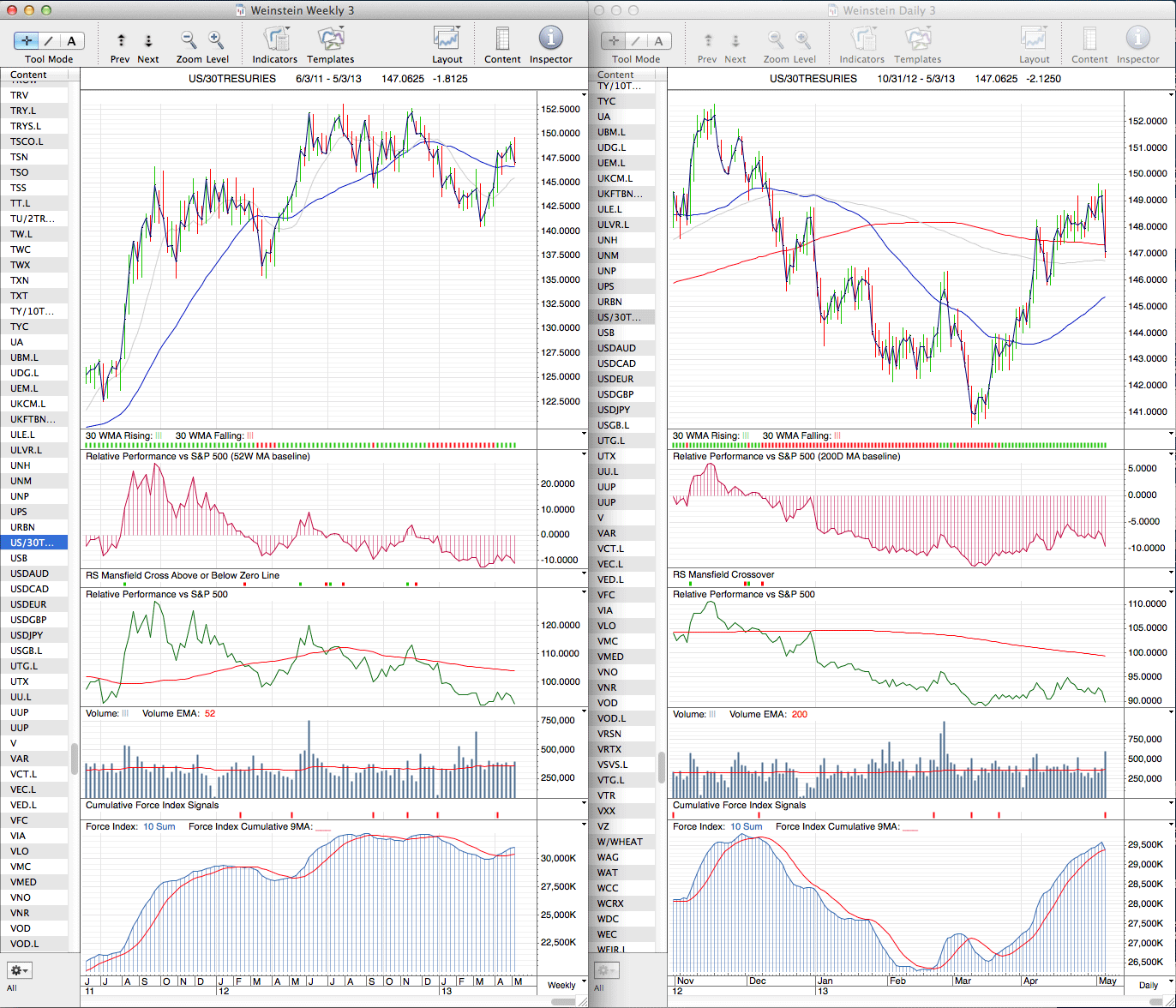Image resolution: width=1176 pixels, height=1008 pixels.
Task: Open the Indicators toolbar menu
Action: point(275,40)
